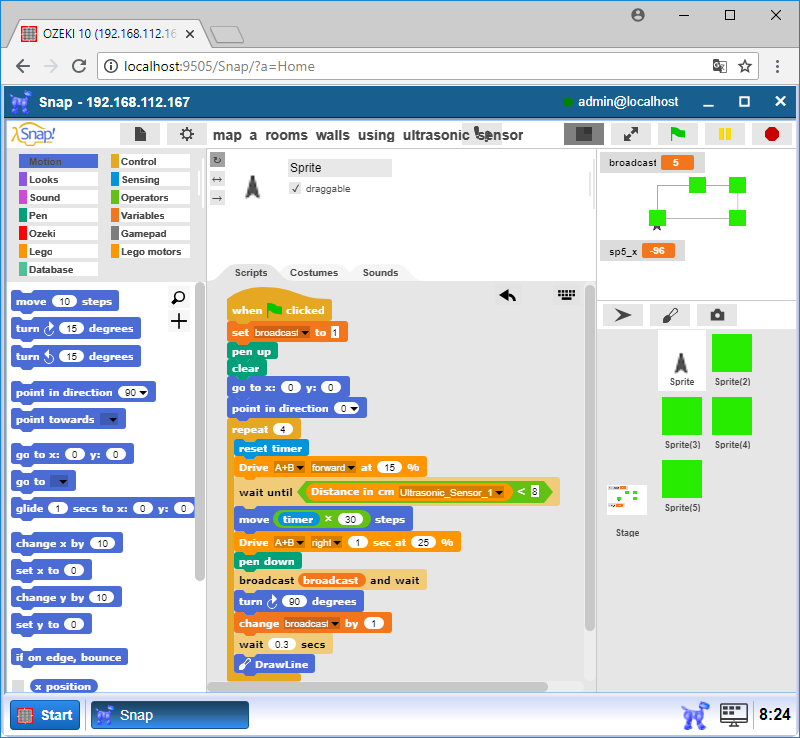Open the point in direction 0 dropdown in script
Image resolution: width=800 pixels, height=738 pixels.
tap(354, 409)
